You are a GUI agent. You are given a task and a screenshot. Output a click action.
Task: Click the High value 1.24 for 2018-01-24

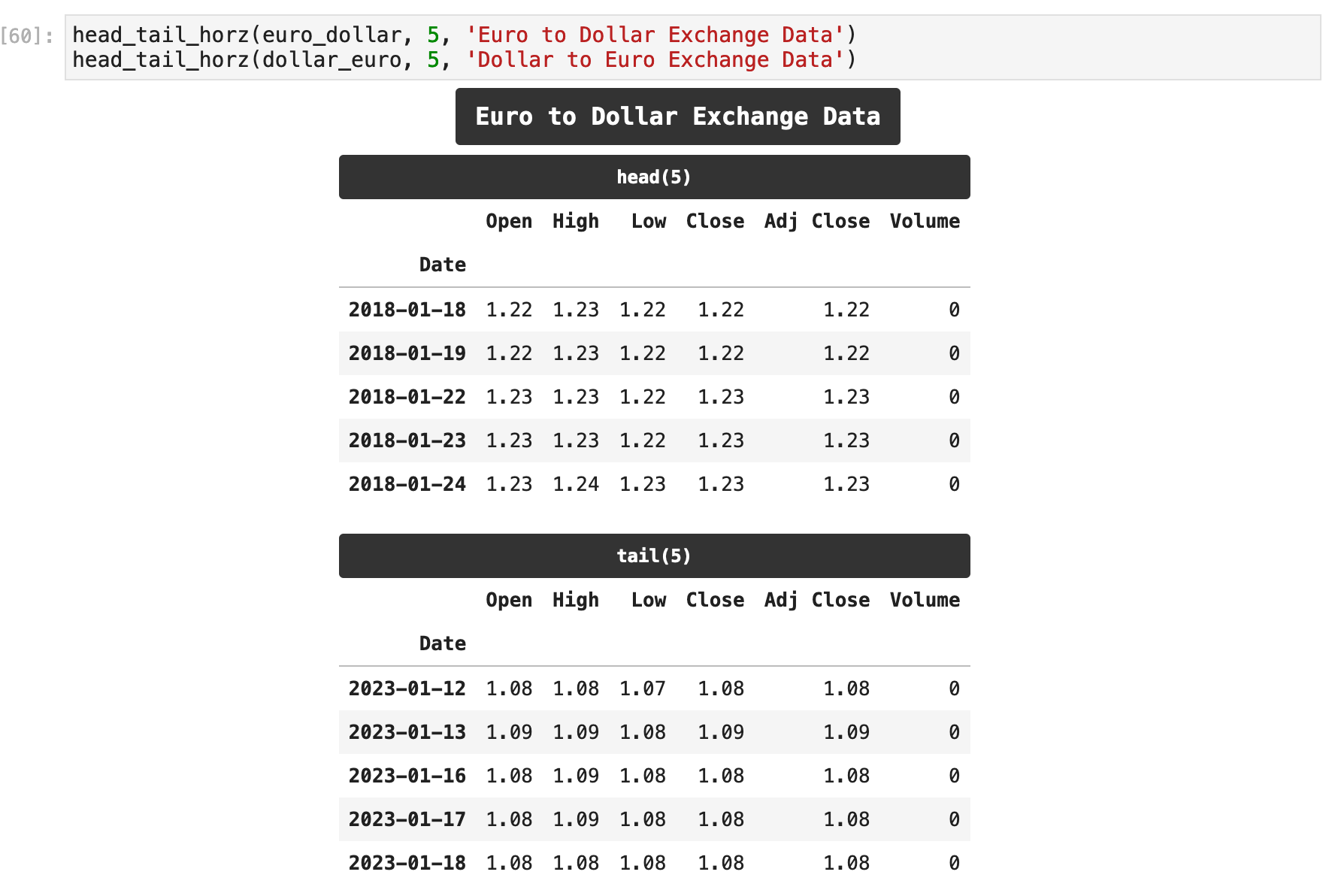point(576,484)
